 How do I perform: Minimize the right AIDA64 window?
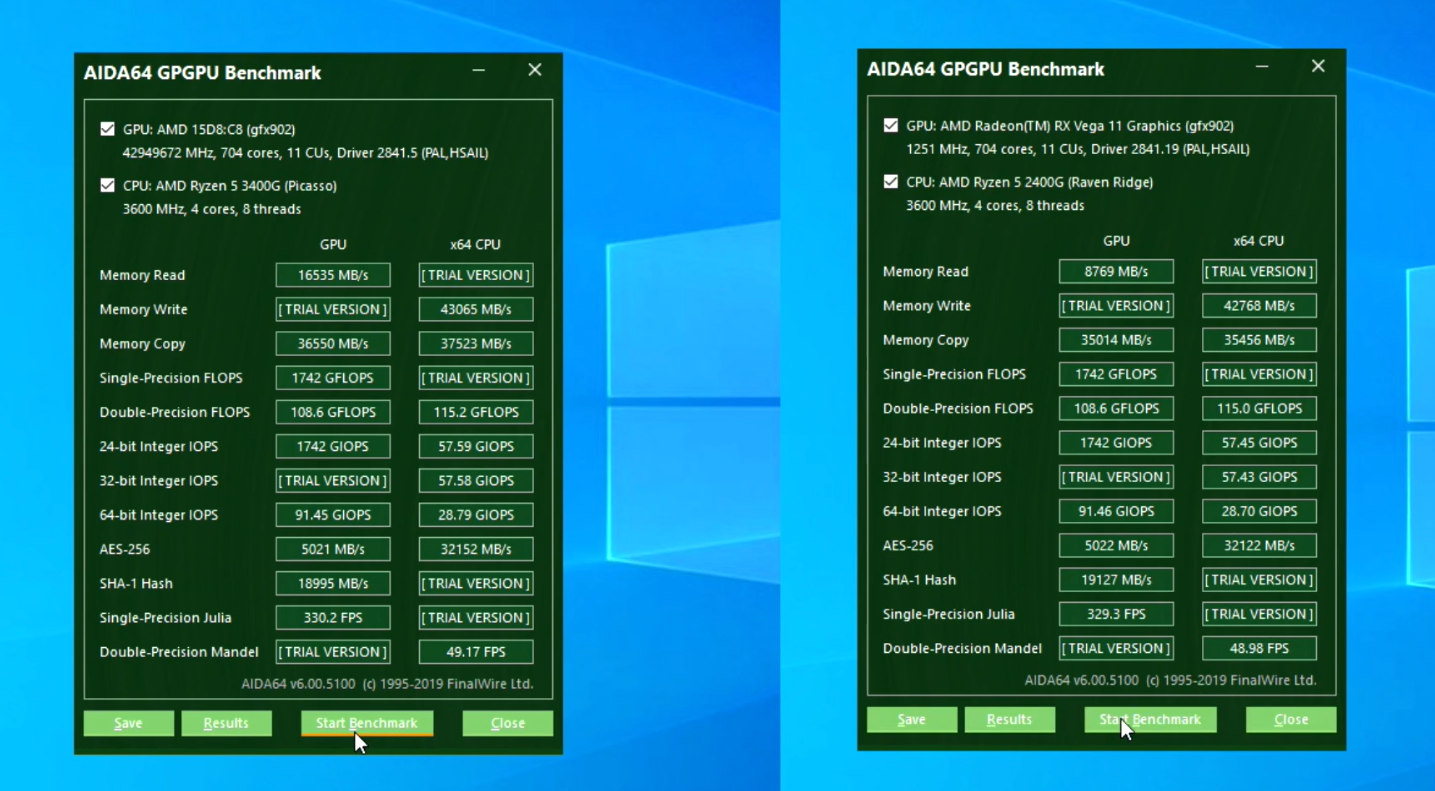click(x=1262, y=66)
